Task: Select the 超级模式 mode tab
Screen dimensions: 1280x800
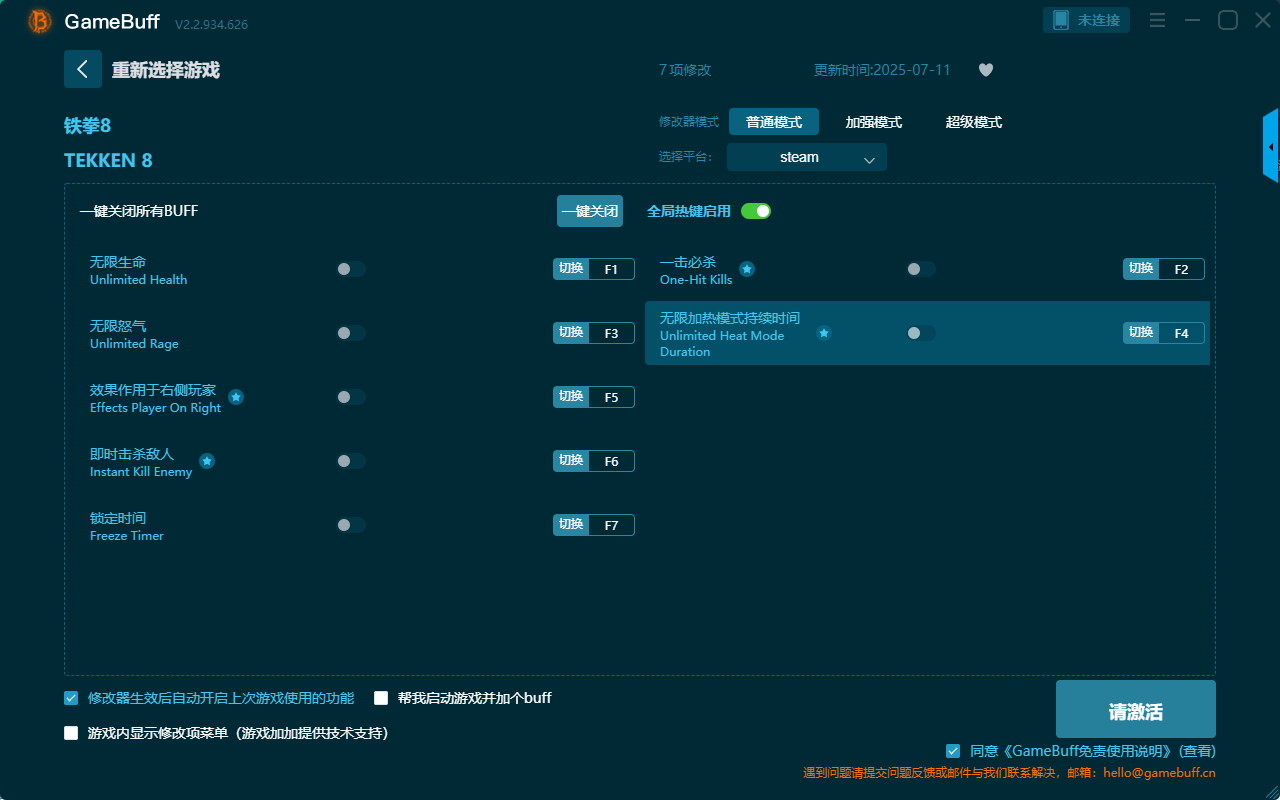Action: [973, 121]
